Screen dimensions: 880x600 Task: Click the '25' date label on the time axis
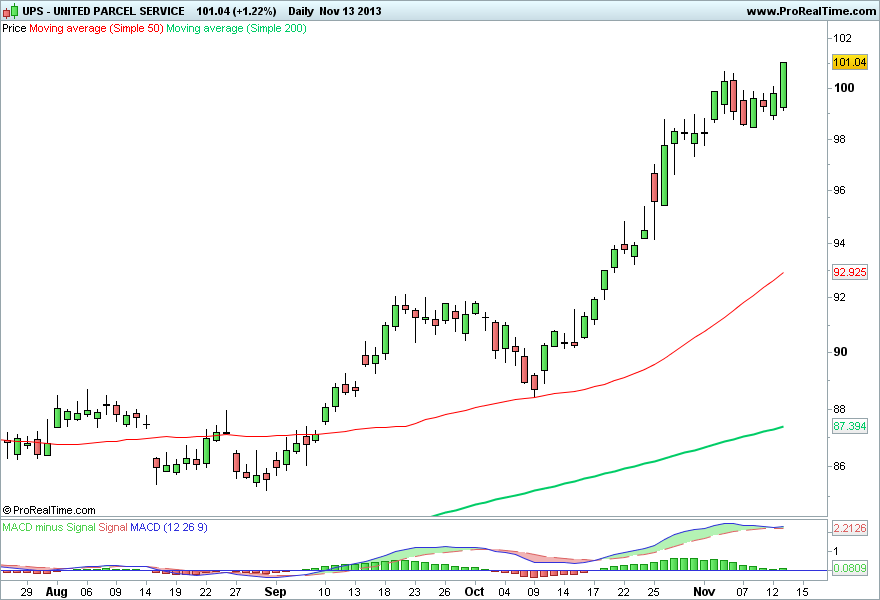[x=653, y=592]
